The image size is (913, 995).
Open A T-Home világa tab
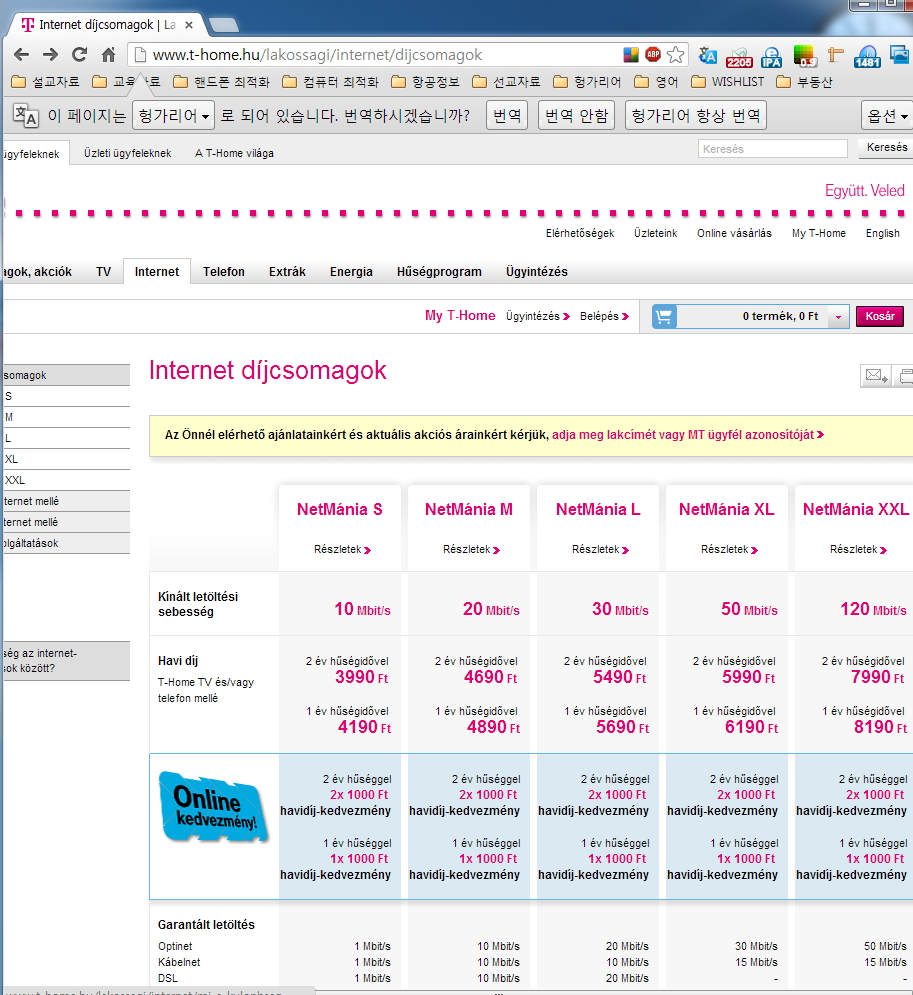point(234,153)
